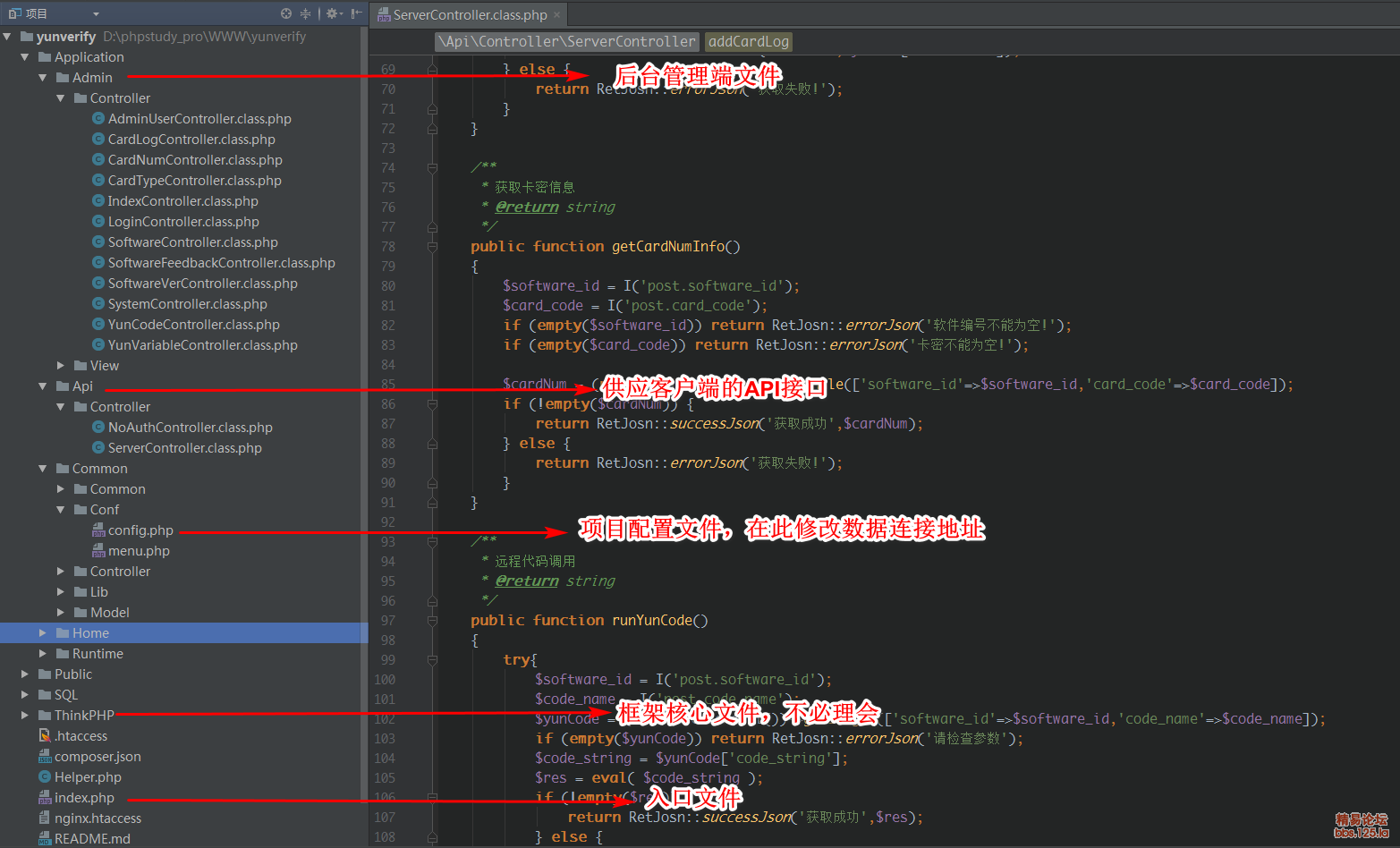Open the project view dropdown

(x=96, y=13)
